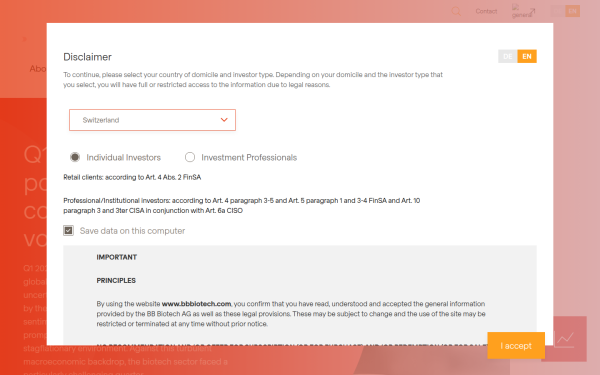Click the search magnifier icon in header

coord(456,11)
